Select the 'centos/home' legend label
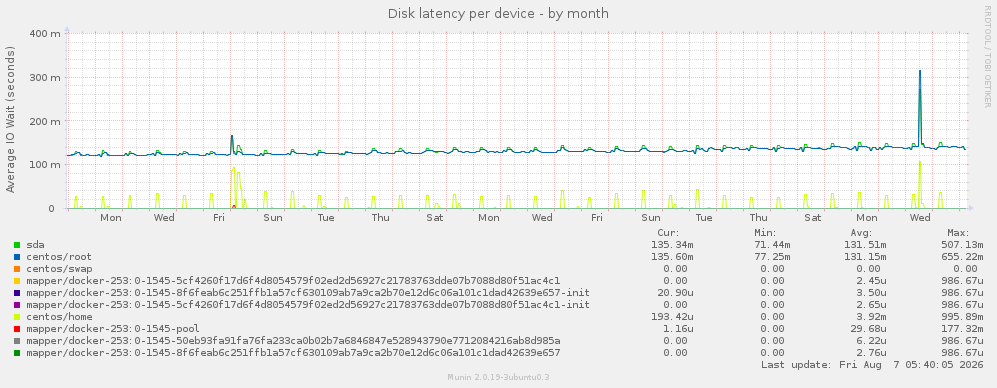997x388 pixels. coord(59,317)
